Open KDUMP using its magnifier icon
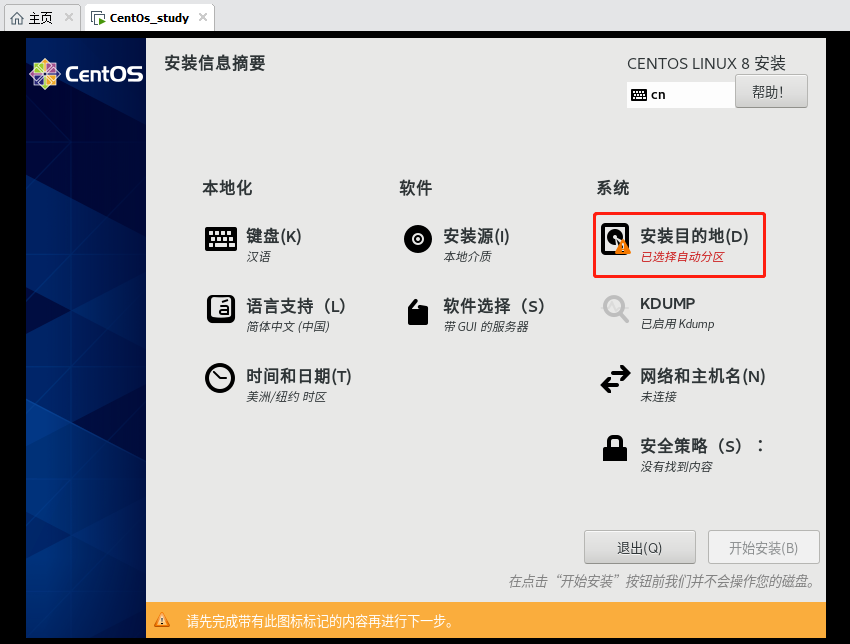The height and width of the screenshot is (644, 850). 615,309
